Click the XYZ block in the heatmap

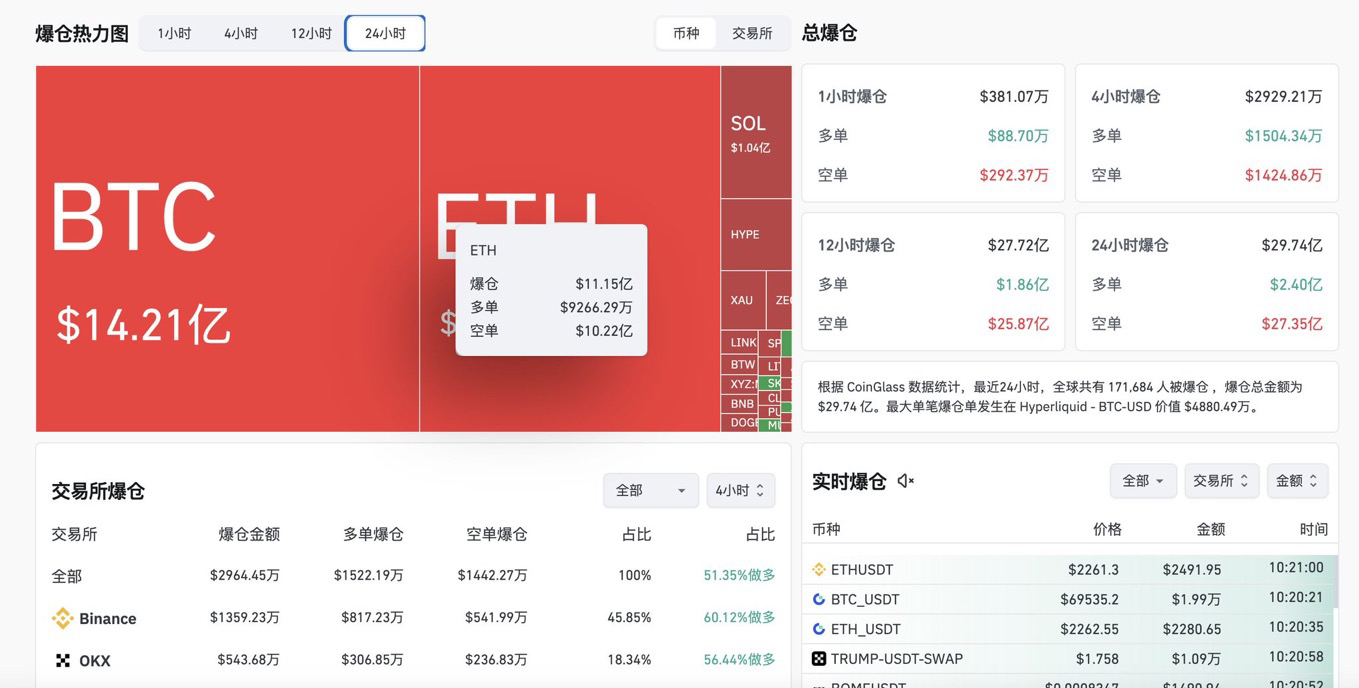(x=740, y=384)
